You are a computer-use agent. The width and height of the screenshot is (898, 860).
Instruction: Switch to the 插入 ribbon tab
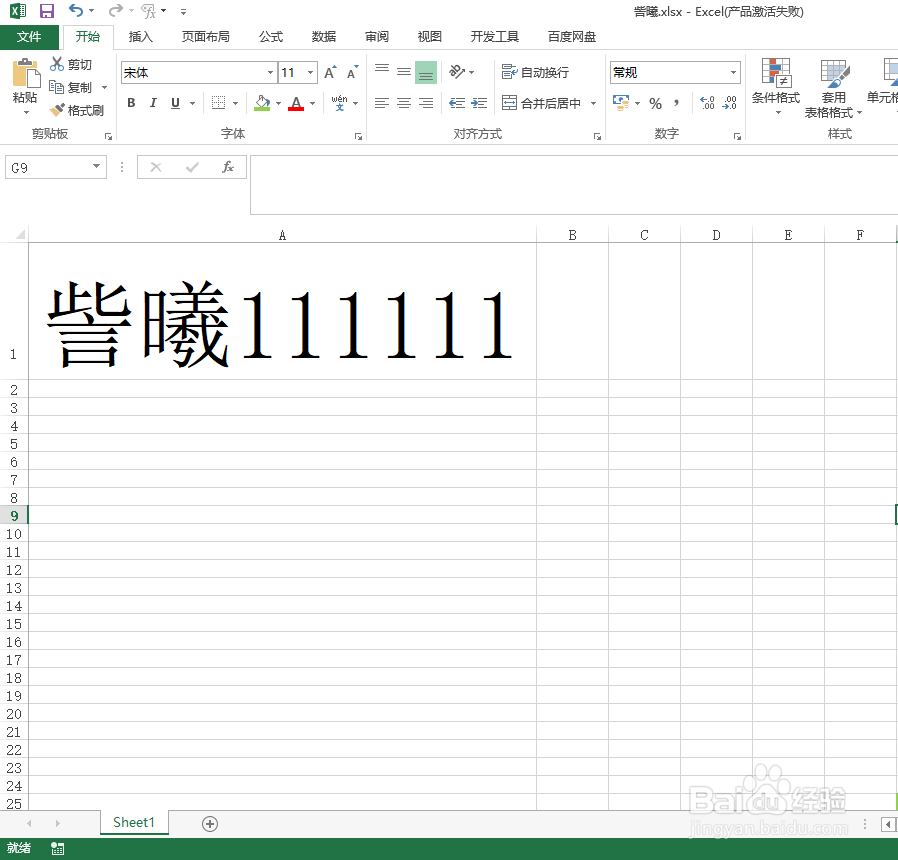click(139, 36)
